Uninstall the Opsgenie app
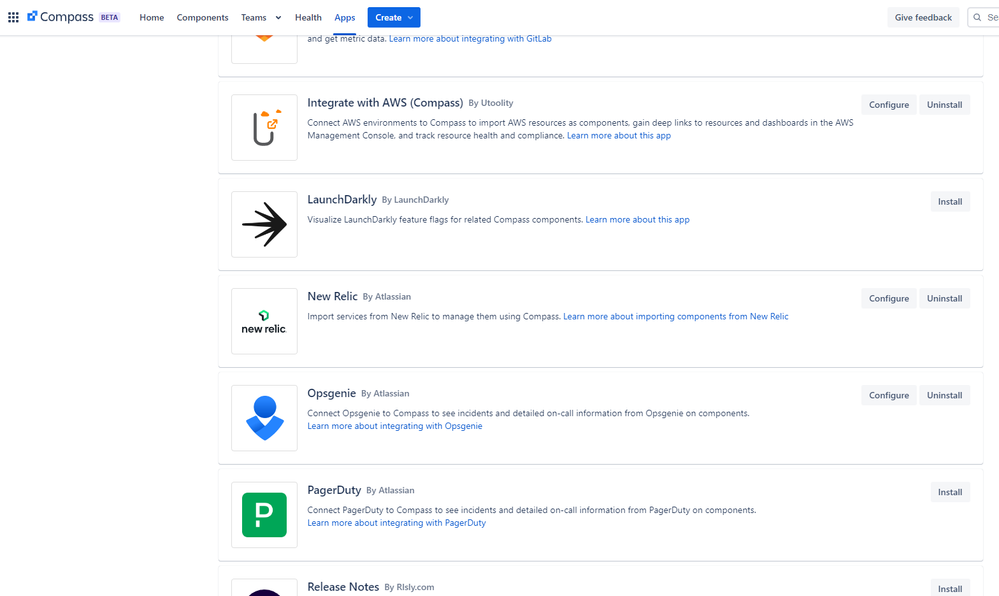This screenshot has width=999, height=596. pyautogui.click(x=943, y=395)
